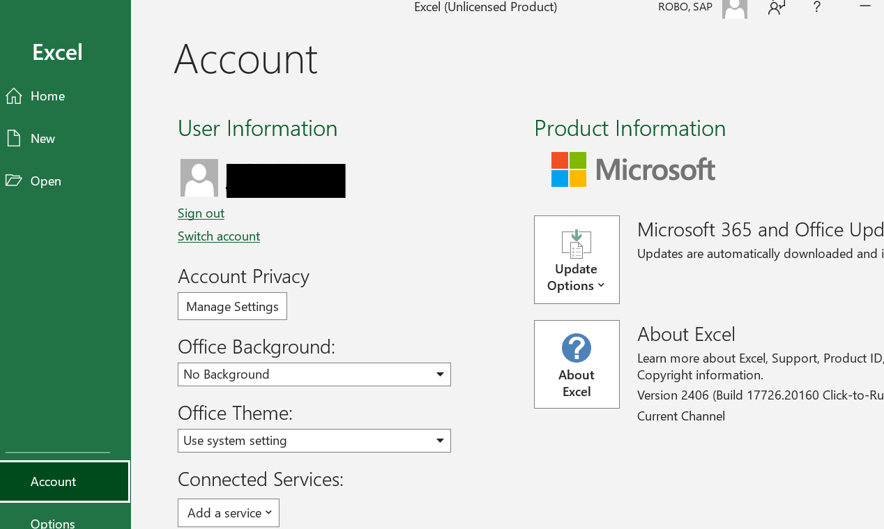Click the user avatar under User Information
This screenshot has height=529, width=884.
[199, 178]
